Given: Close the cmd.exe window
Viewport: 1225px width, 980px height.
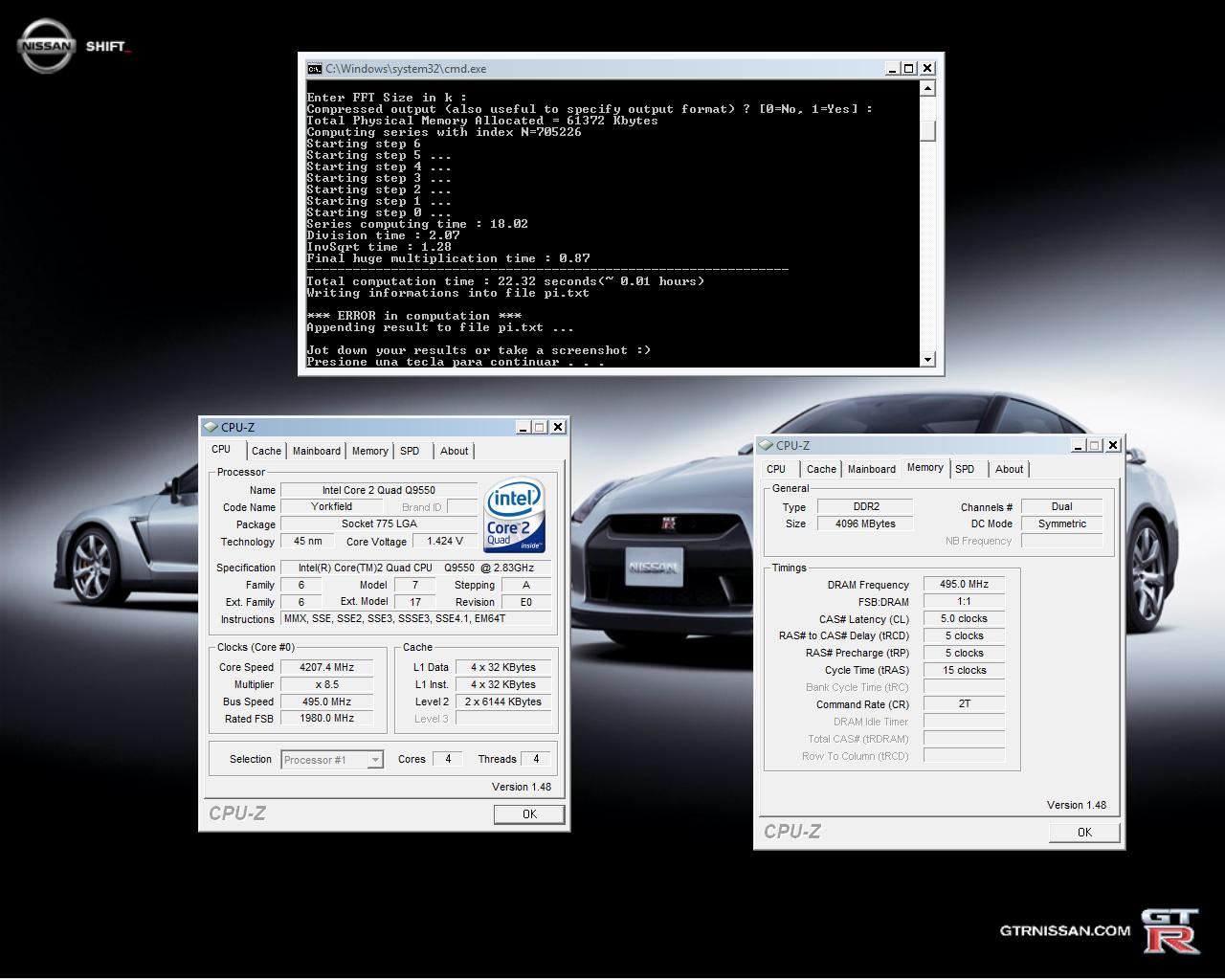Looking at the screenshot, I should [926, 68].
